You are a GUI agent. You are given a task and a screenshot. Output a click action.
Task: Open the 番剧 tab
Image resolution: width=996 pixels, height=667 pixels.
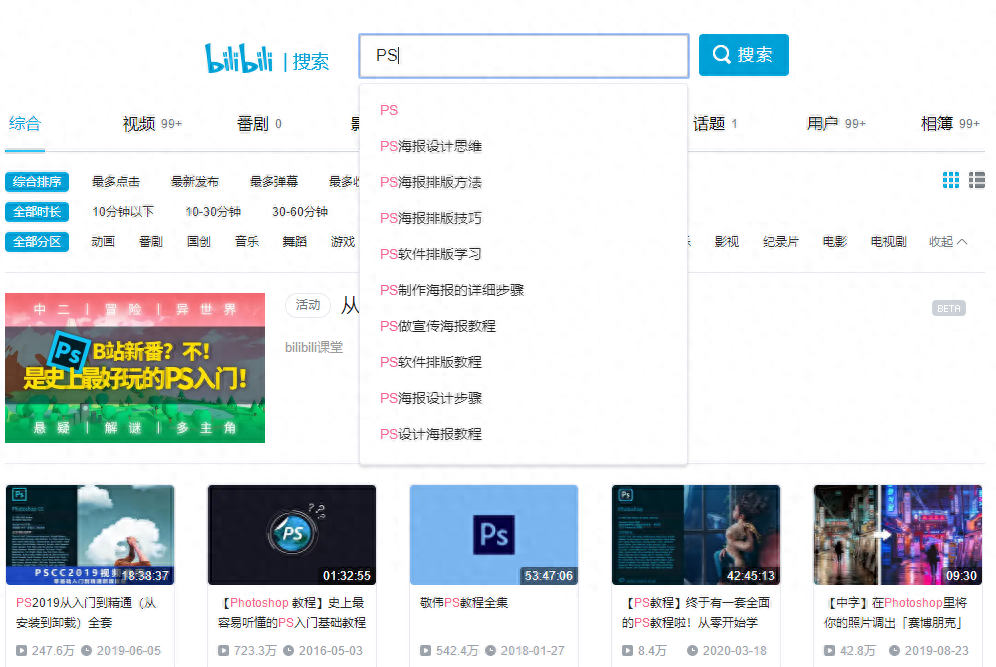tap(259, 123)
